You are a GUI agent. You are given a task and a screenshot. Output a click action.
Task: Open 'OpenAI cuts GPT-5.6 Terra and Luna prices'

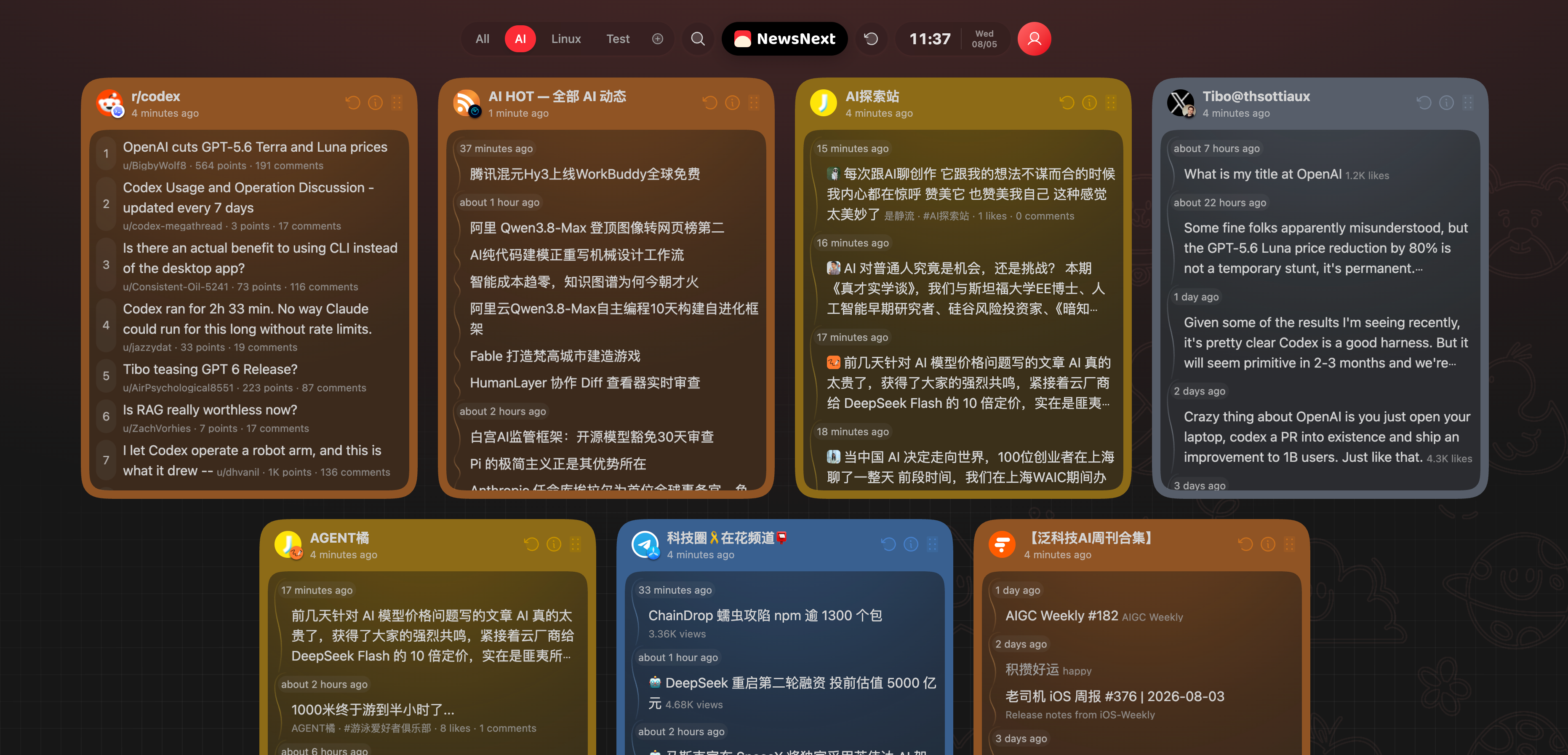tap(255, 147)
